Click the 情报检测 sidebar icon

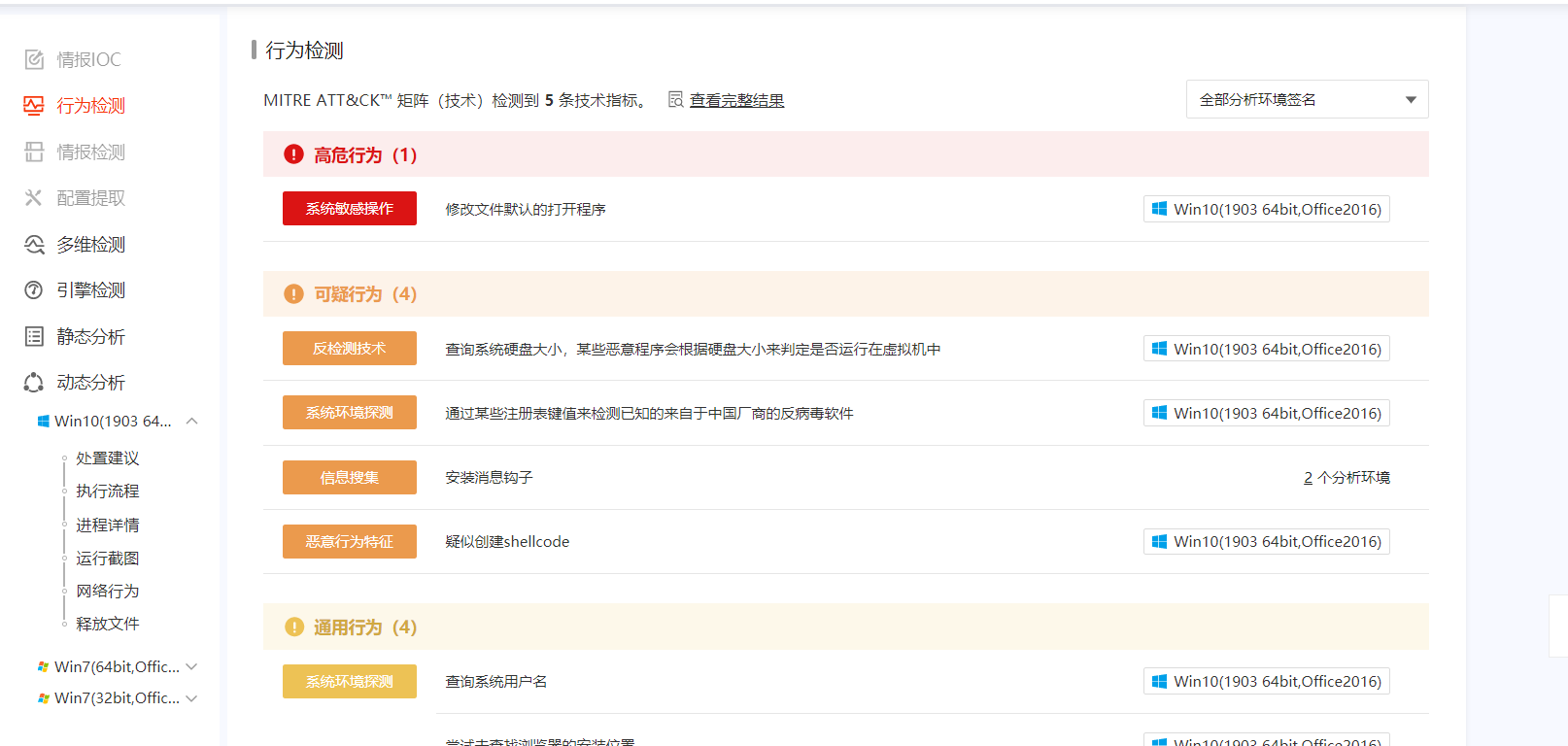pos(34,152)
